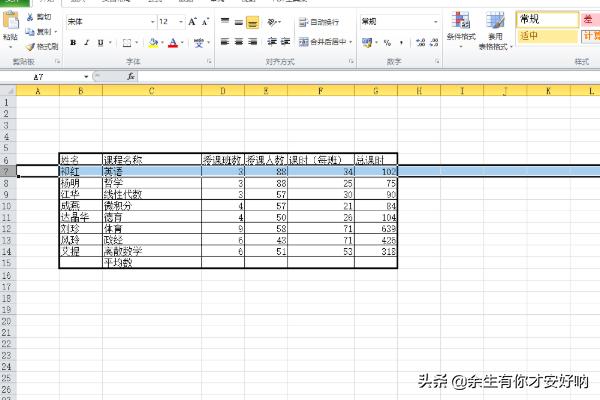Apply cell borders using the border icon
The height and width of the screenshot is (400, 600).
pos(127,43)
